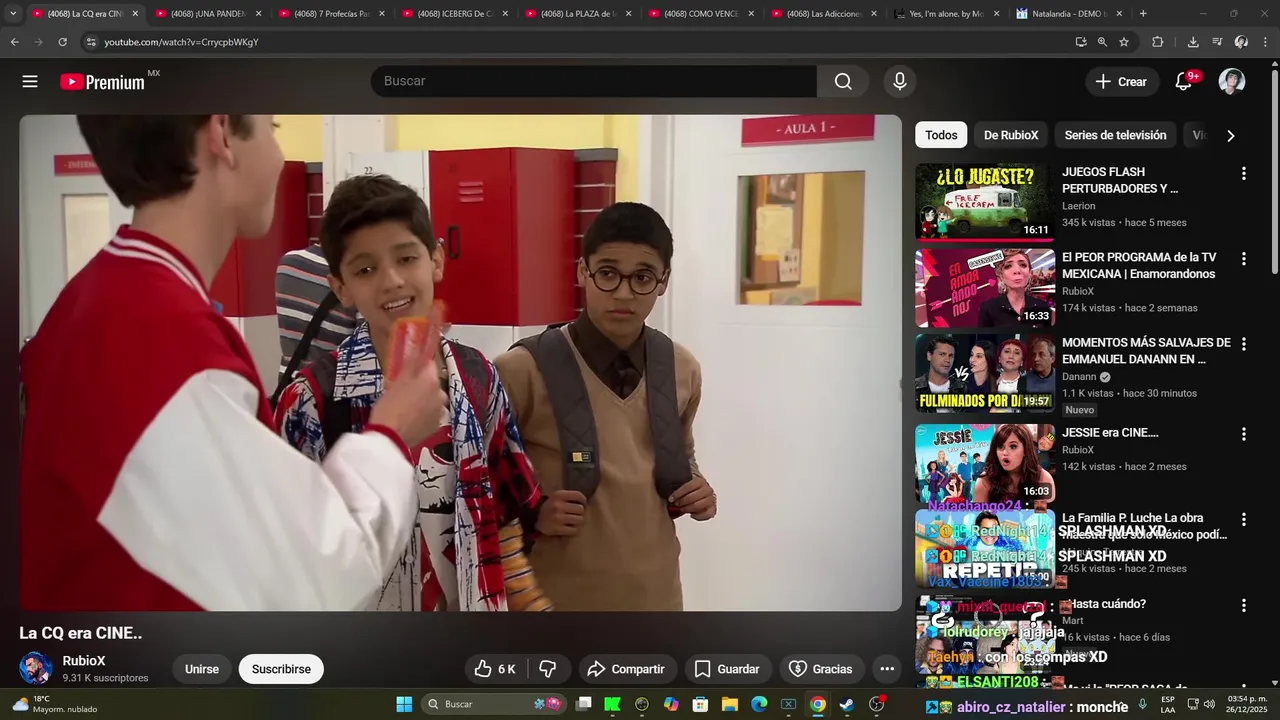Image resolution: width=1280 pixels, height=720 pixels.
Task: Click Unirse to join channel
Action: click(x=202, y=669)
